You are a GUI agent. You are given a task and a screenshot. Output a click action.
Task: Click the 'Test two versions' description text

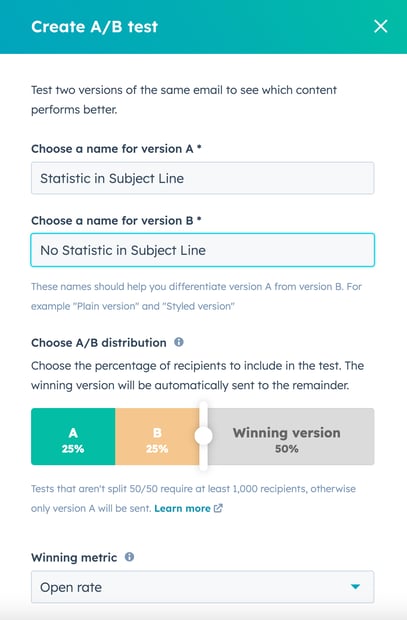[184, 100]
